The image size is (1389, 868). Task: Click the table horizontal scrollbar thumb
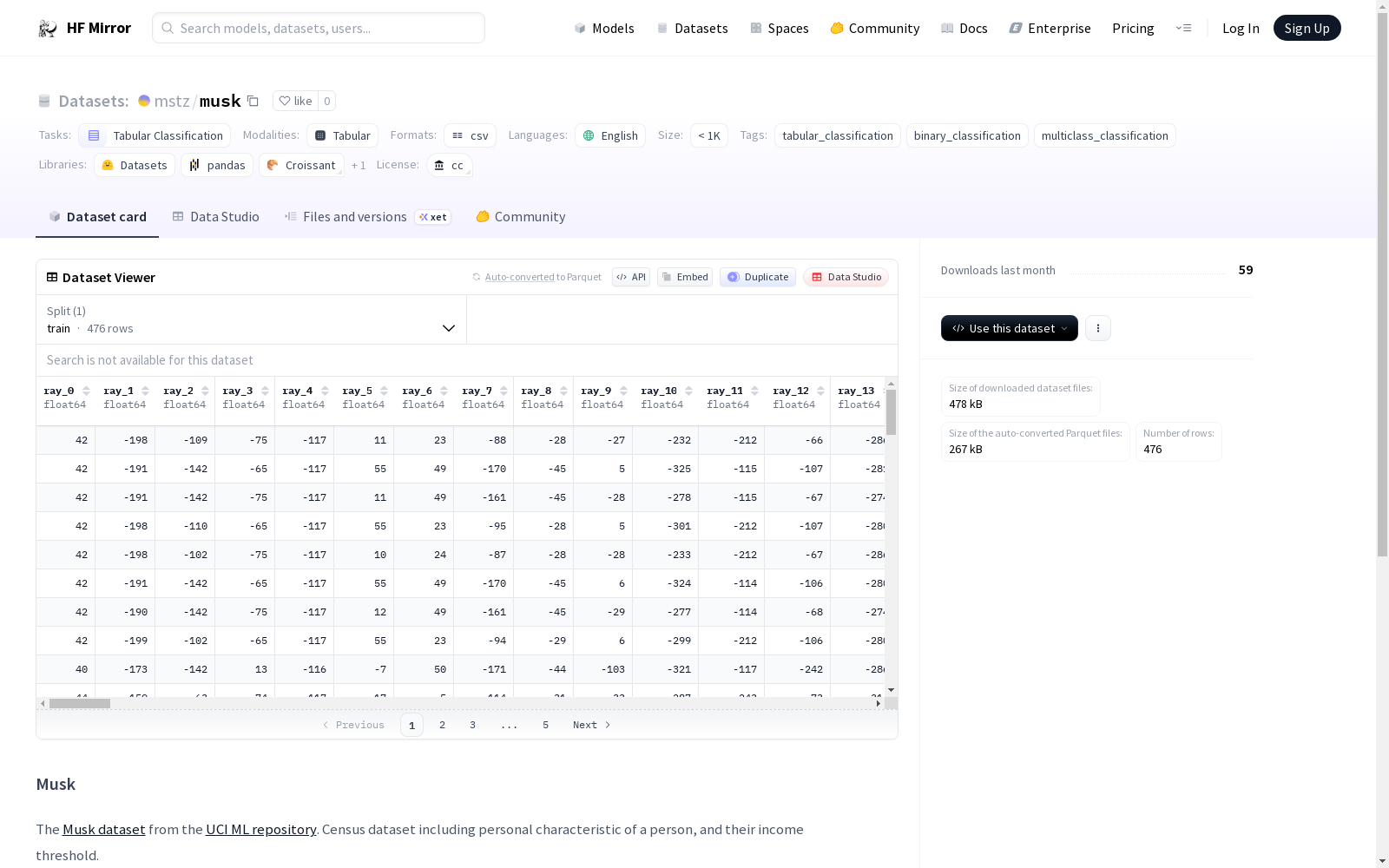click(80, 703)
